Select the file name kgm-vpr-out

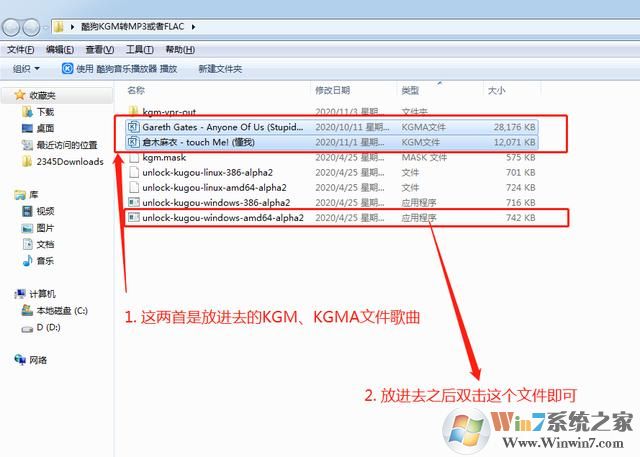click(x=169, y=111)
